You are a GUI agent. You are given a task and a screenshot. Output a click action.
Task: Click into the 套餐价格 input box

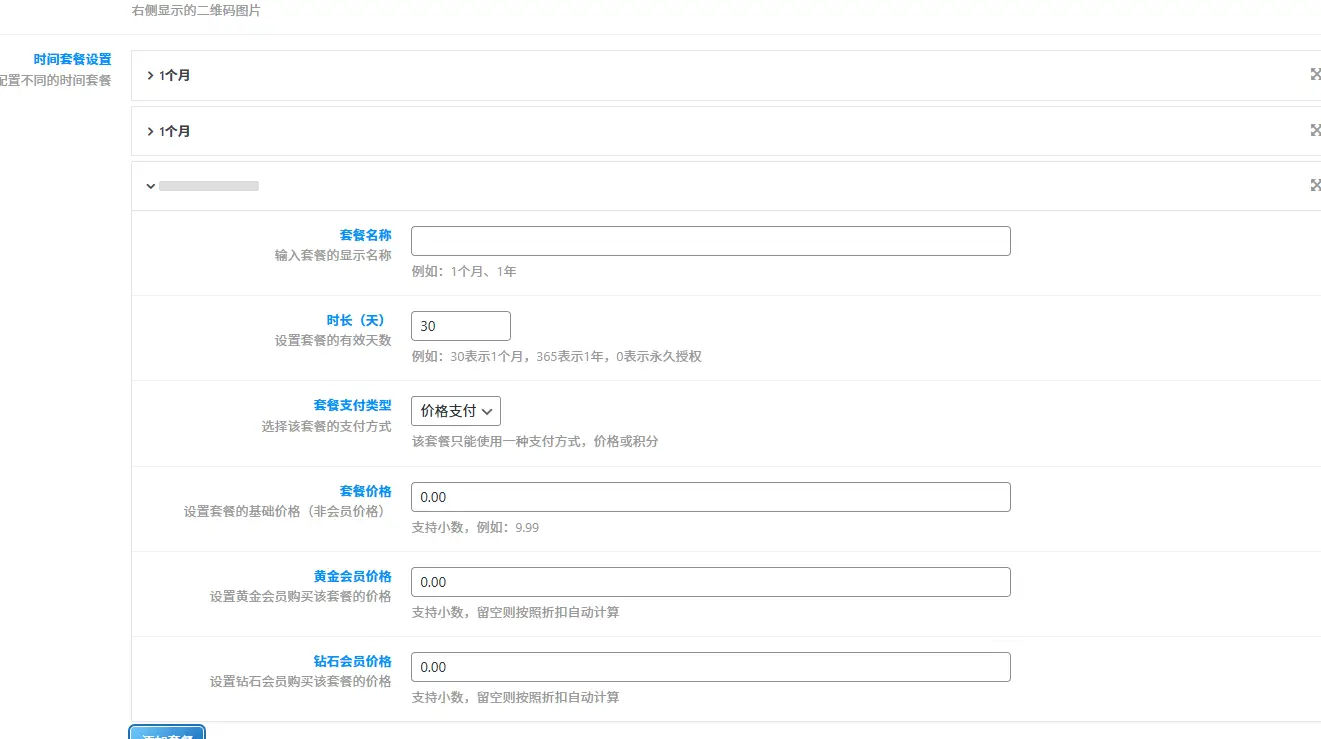pyautogui.click(x=710, y=497)
